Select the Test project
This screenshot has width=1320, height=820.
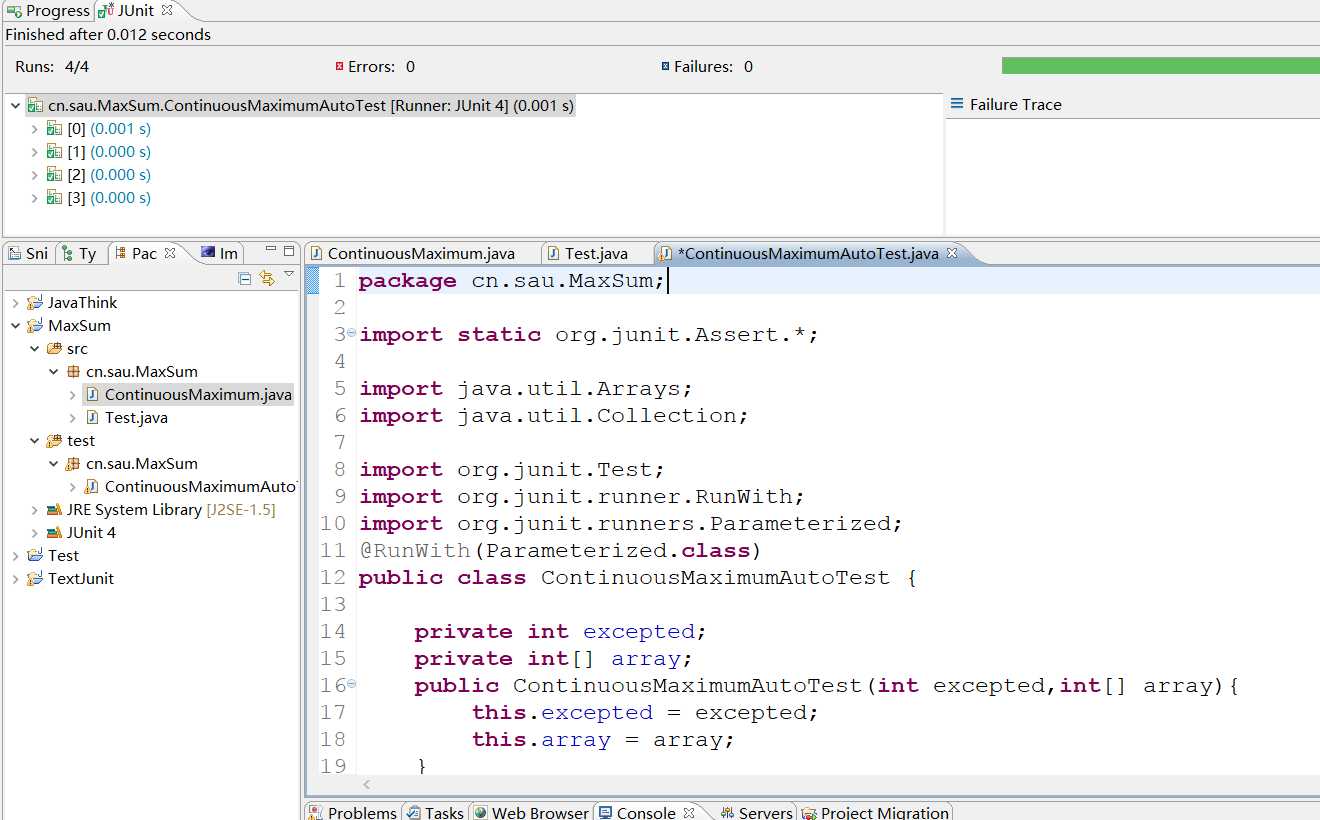(63, 555)
